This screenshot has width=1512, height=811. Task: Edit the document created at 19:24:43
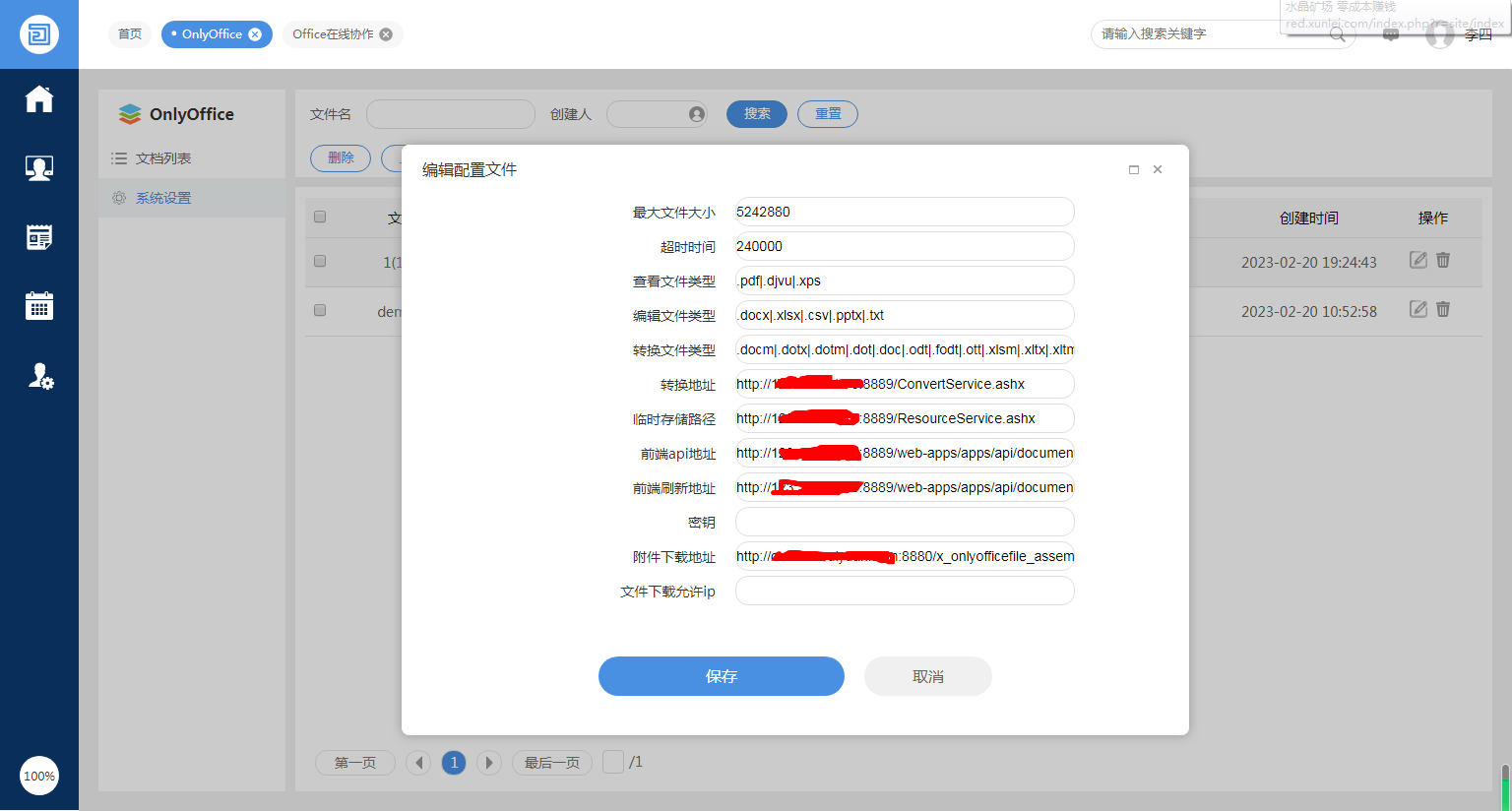pyautogui.click(x=1418, y=260)
